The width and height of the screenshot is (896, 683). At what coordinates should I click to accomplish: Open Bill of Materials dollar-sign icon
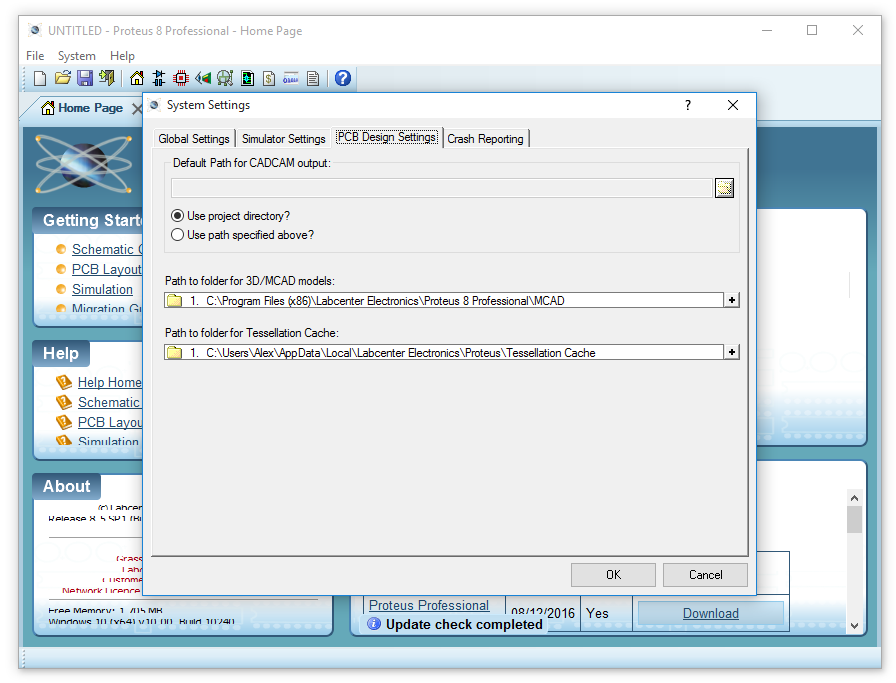[269, 78]
